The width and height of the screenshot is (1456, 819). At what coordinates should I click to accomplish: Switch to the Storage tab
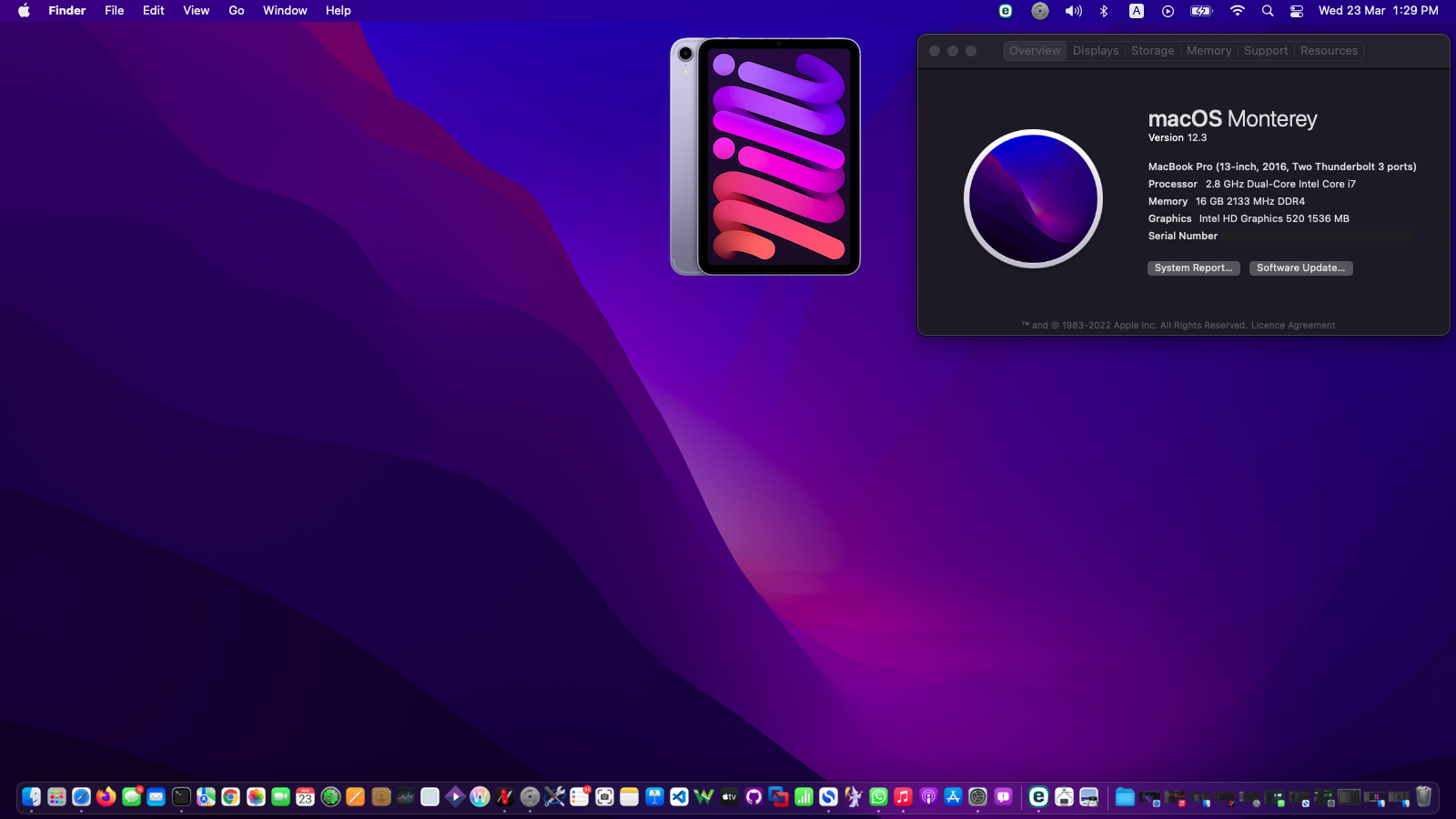1152,51
